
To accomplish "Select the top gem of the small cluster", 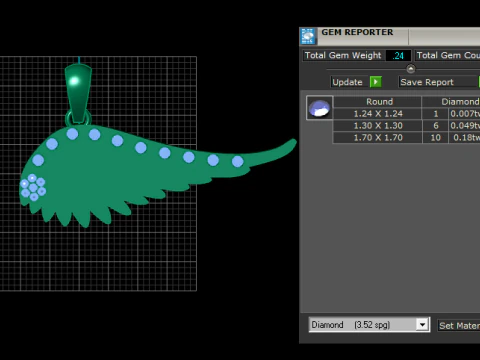I will tap(32, 178).
